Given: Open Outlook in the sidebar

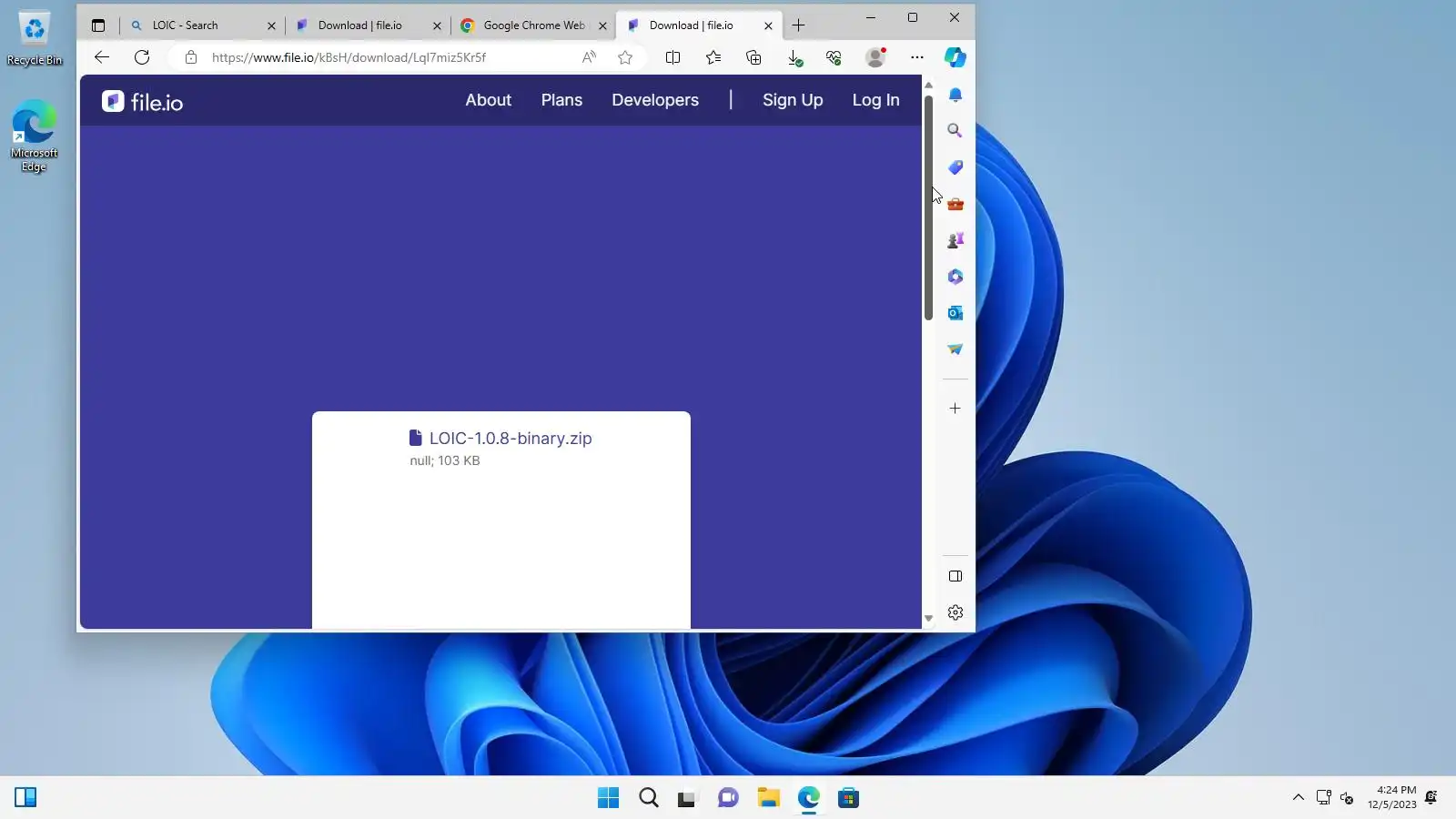Looking at the screenshot, I should [955, 313].
